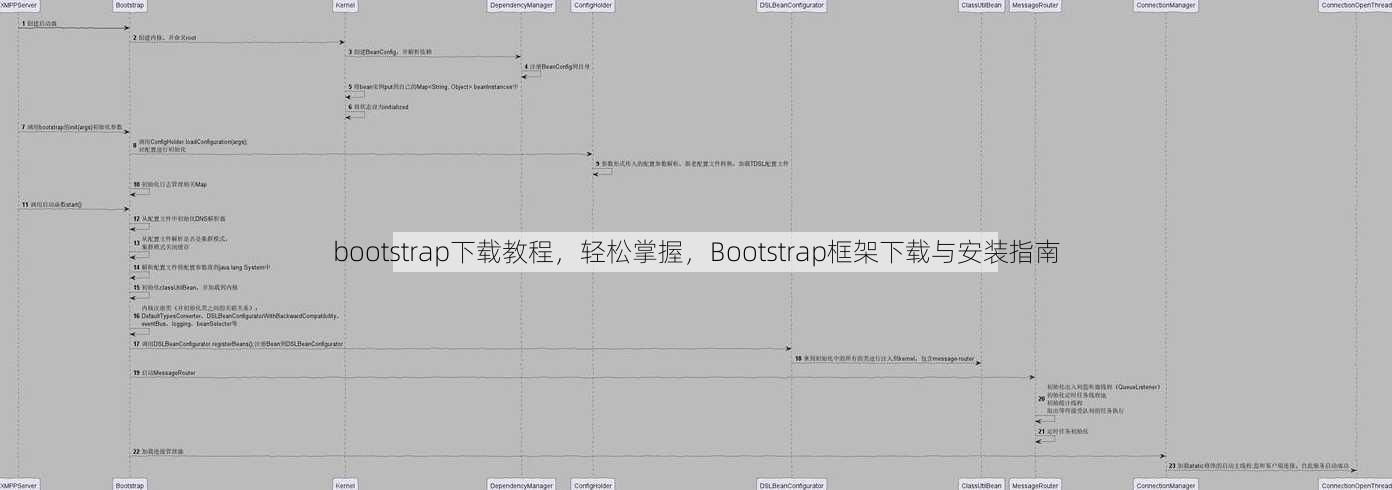Screen dimensions: 1392x490
Task: Click the top ConfigHolder participant box
Action: [592, 5]
